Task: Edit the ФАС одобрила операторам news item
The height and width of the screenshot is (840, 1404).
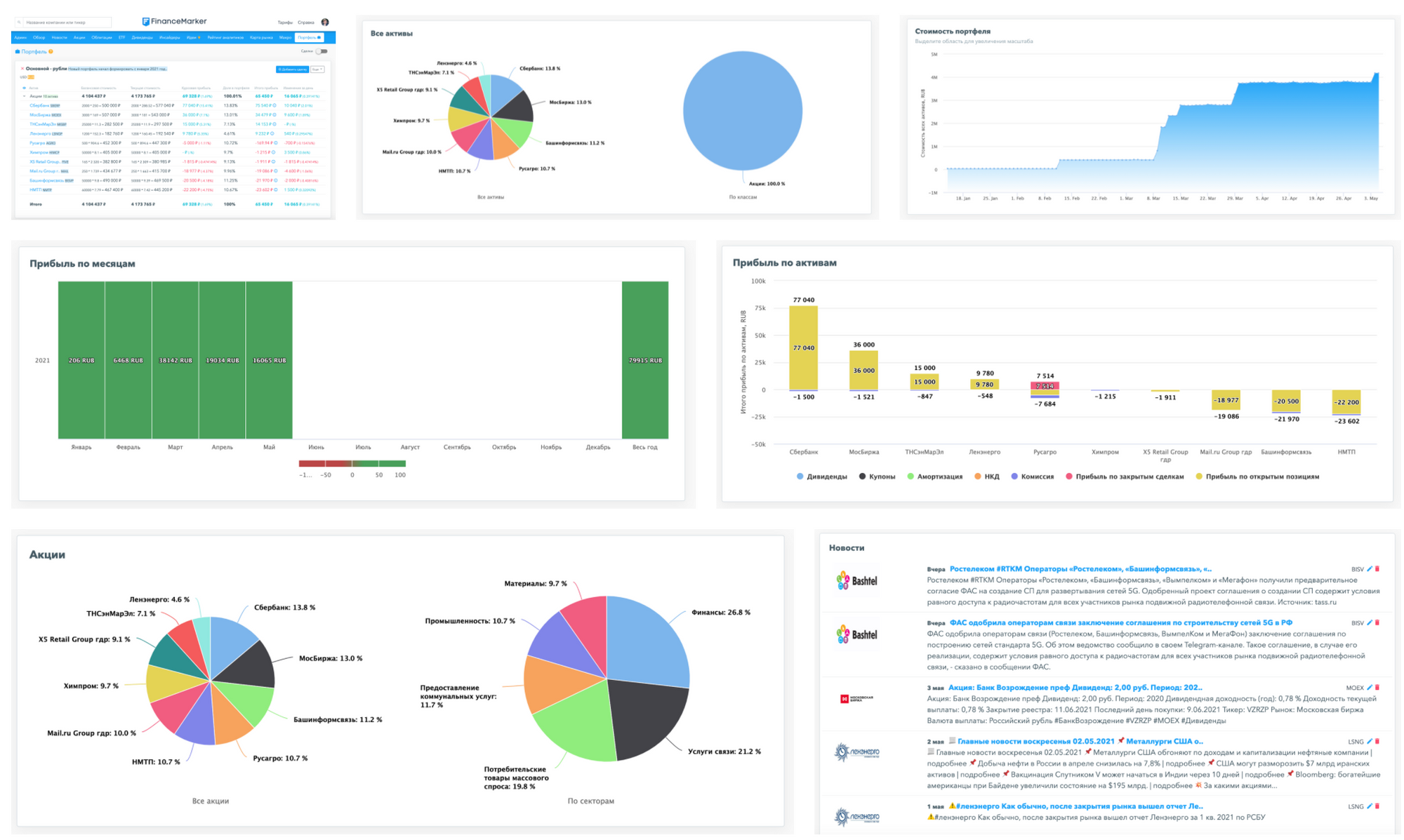Action: pos(1369,622)
